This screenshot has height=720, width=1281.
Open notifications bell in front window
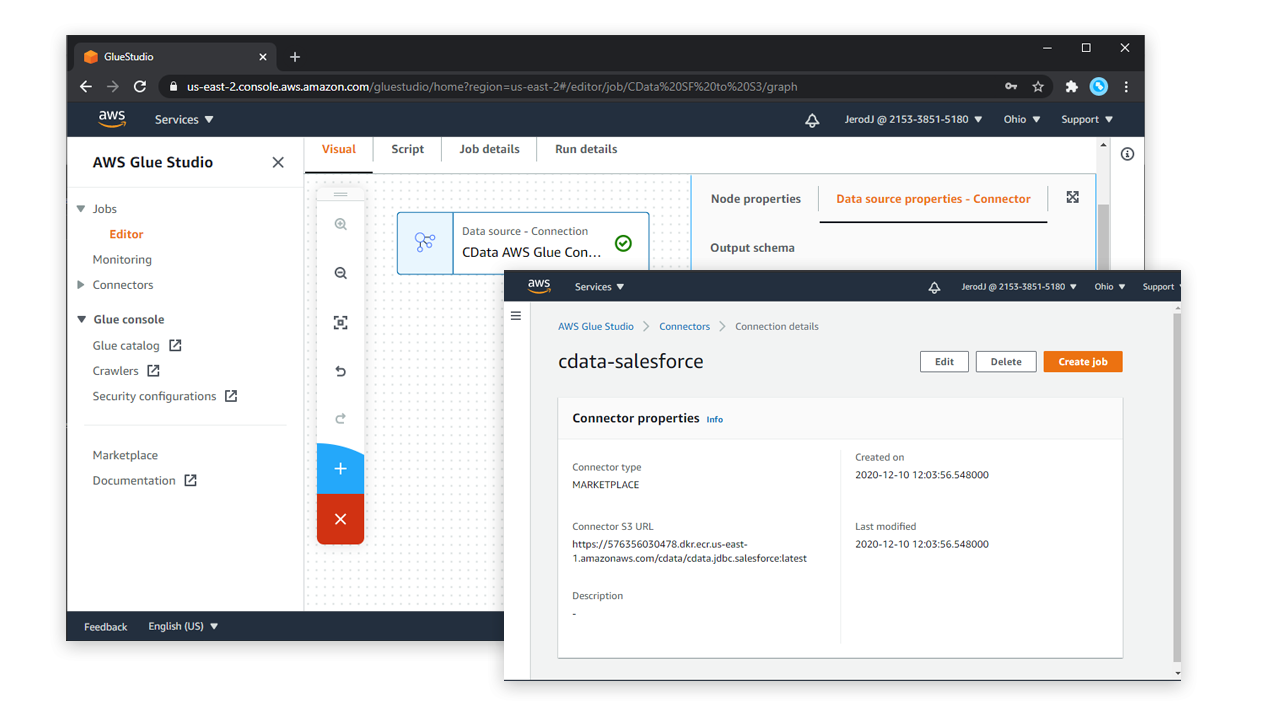pyautogui.click(x=934, y=287)
